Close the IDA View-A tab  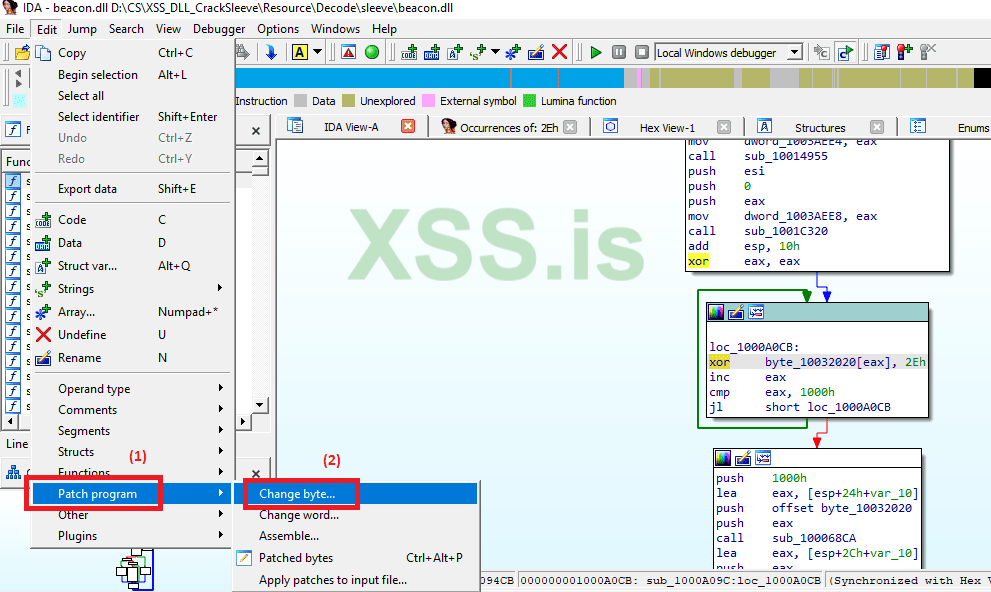(x=408, y=126)
